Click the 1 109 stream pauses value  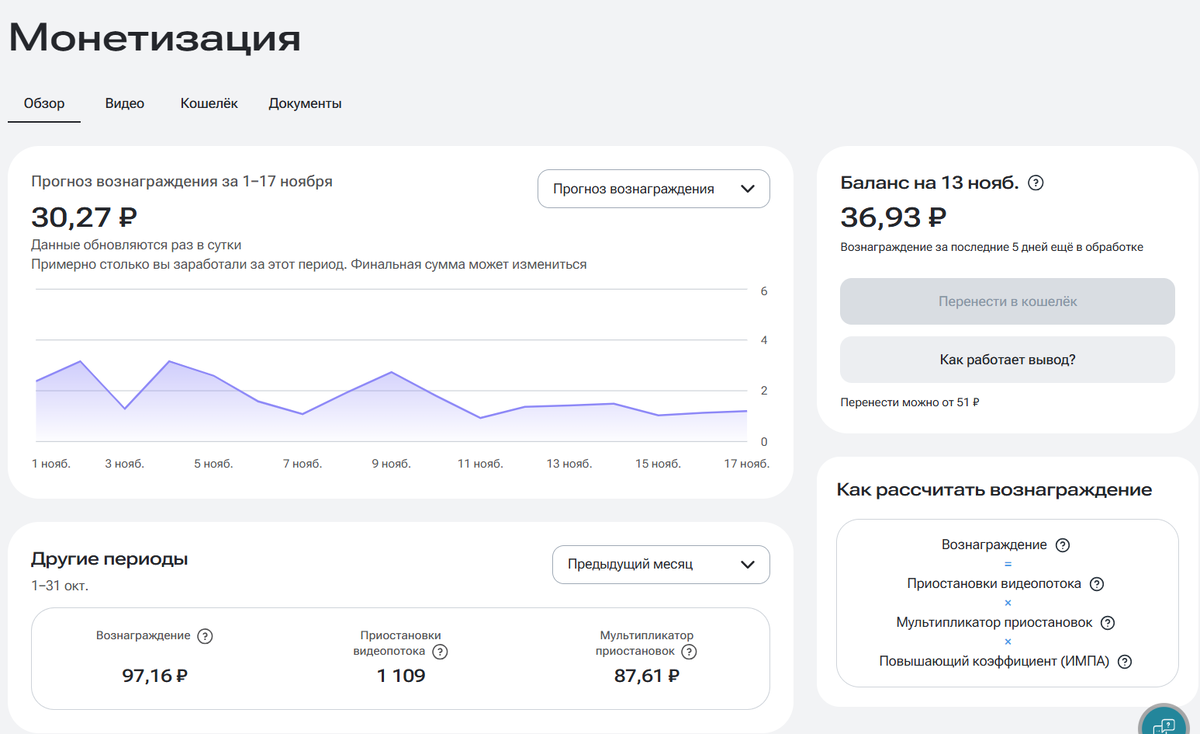point(401,676)
